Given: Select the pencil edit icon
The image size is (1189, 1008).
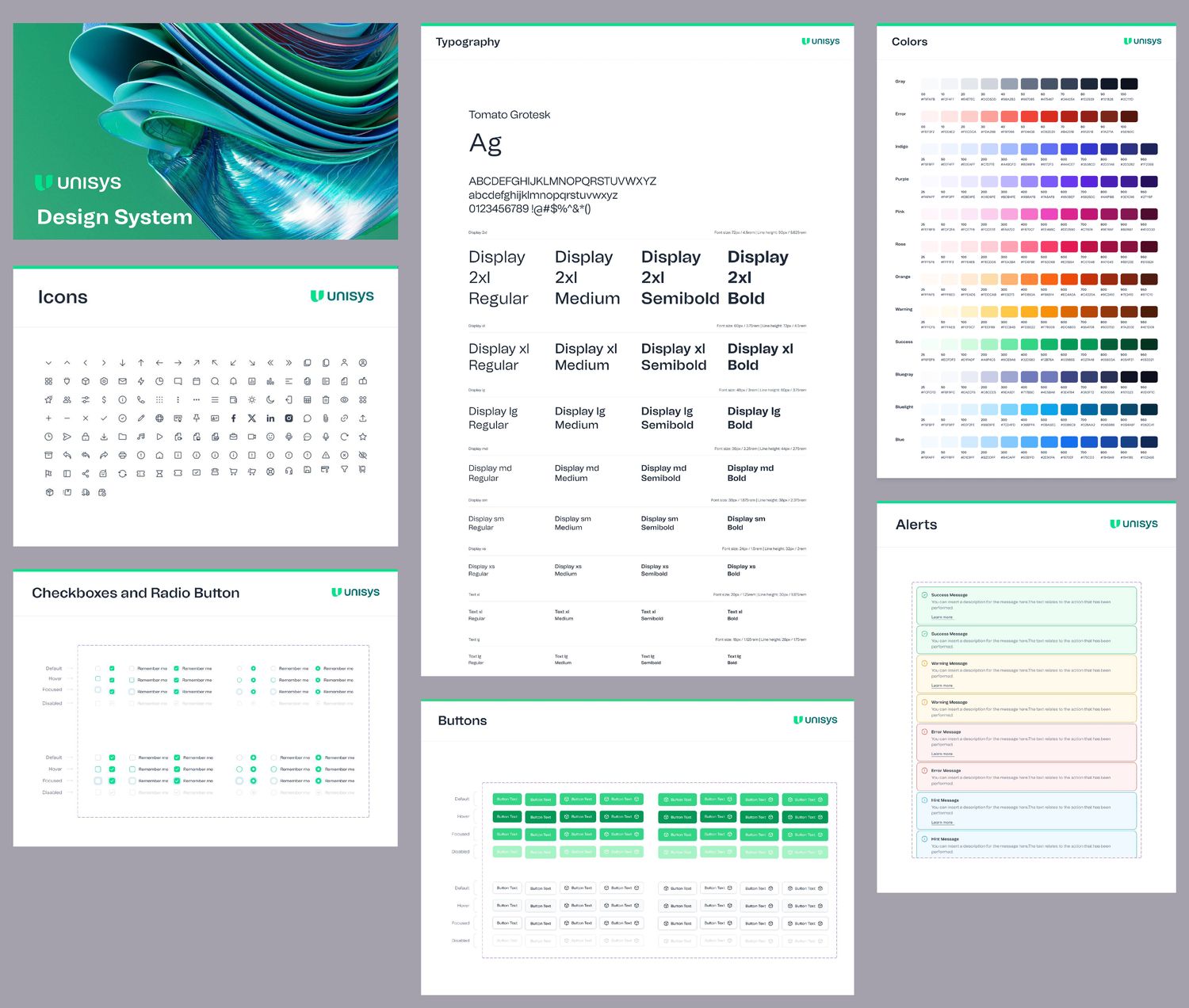Looking at the screenshot, I should coord(141,418).
